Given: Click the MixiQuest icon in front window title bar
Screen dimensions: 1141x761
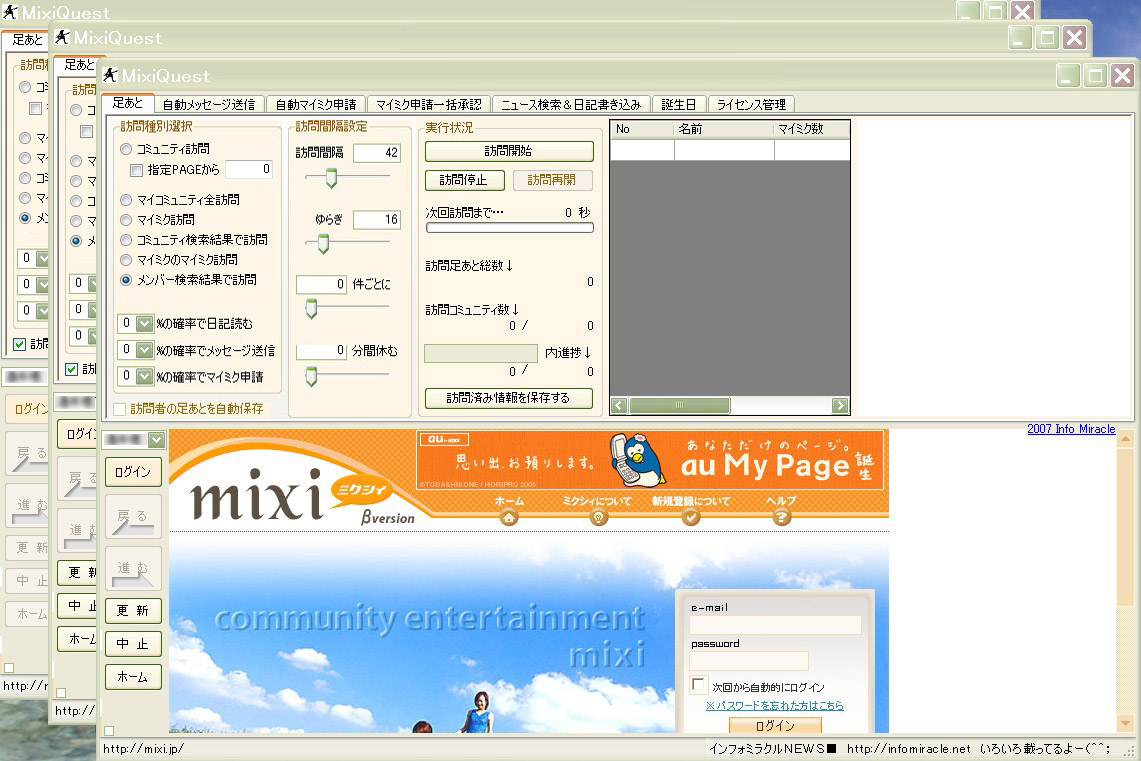Looking at the screenshot, I should 110,75.
